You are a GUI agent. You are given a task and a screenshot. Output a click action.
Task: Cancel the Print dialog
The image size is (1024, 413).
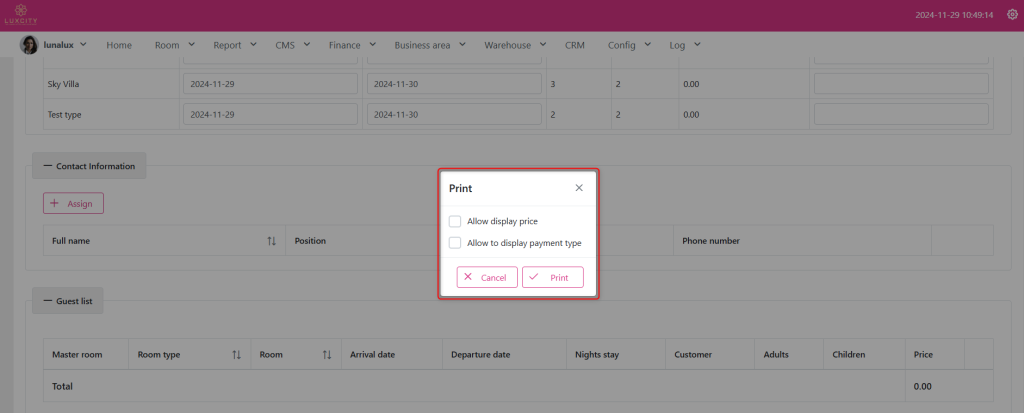tap(487, 277)
